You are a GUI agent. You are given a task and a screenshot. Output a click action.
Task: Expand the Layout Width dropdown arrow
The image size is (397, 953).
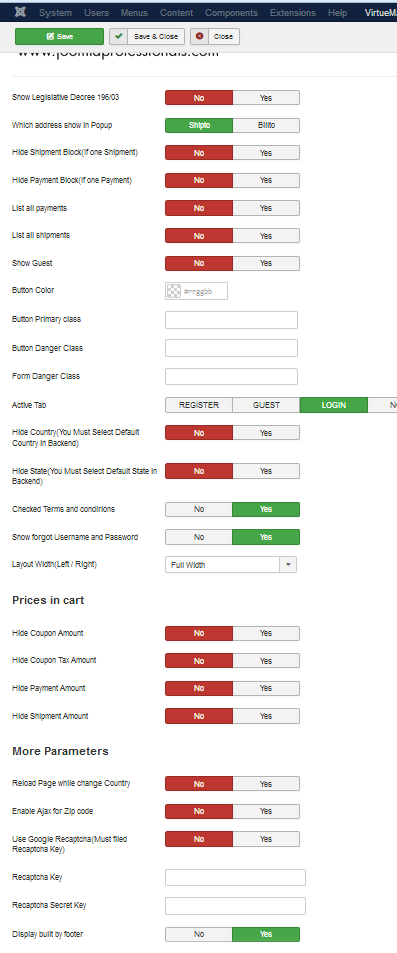pos(288,565)
